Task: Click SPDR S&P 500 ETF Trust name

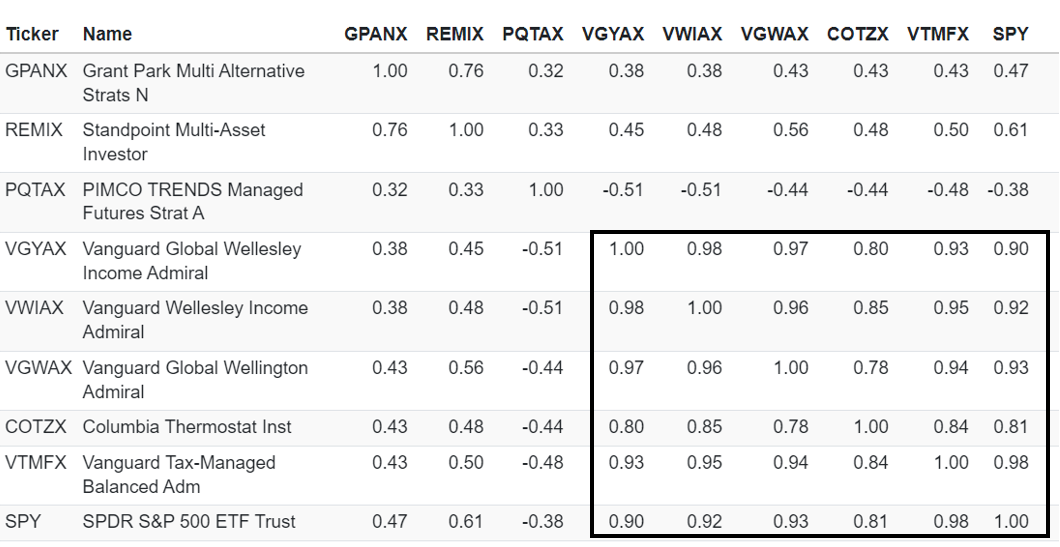Action: [189, 521]
